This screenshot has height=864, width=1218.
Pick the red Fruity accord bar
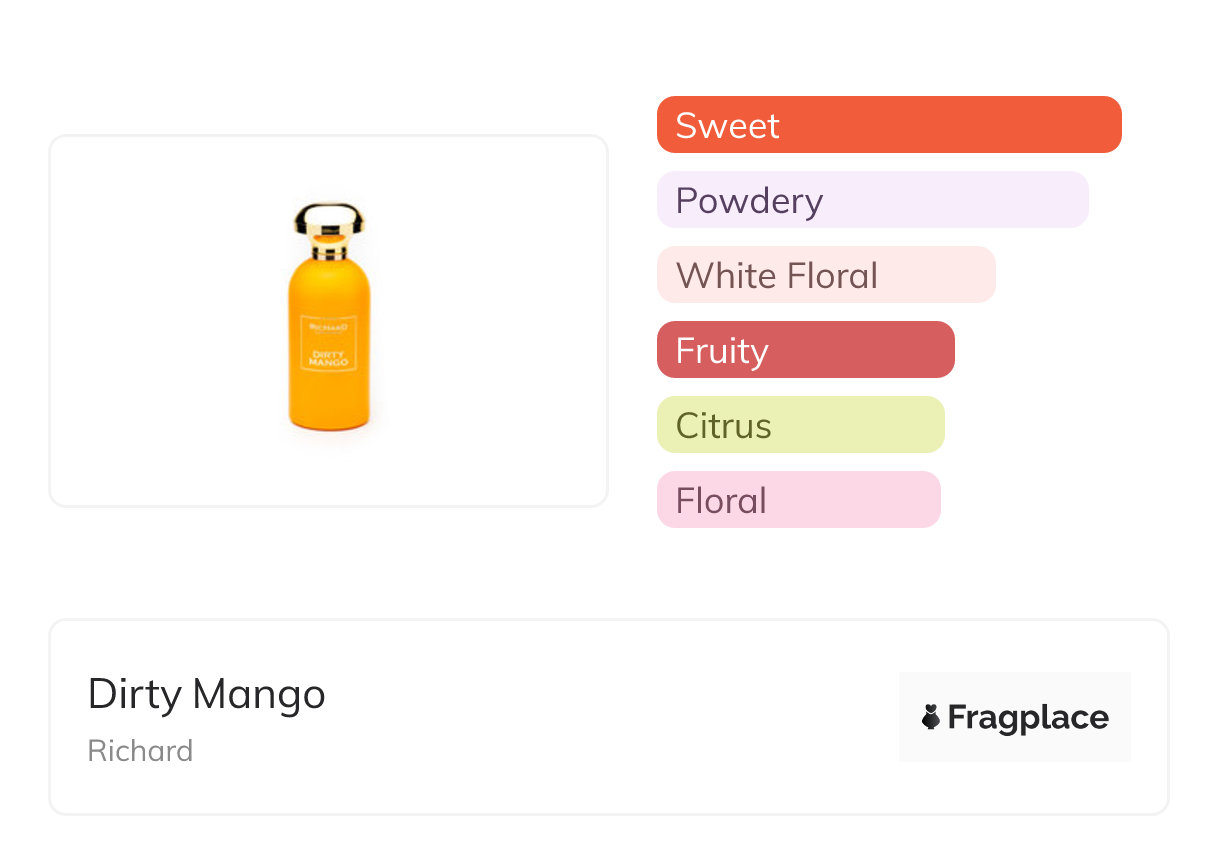[805, 350]
